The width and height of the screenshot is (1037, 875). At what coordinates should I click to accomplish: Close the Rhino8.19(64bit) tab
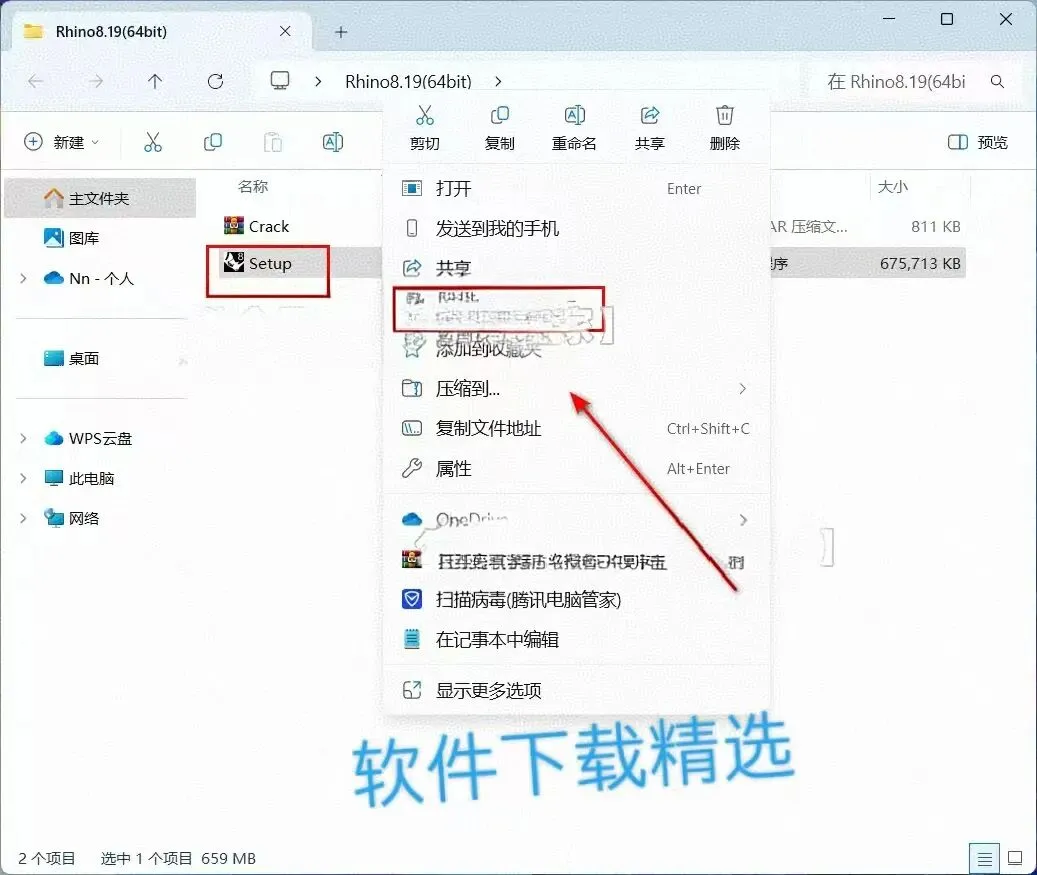(x=285, y=31)
